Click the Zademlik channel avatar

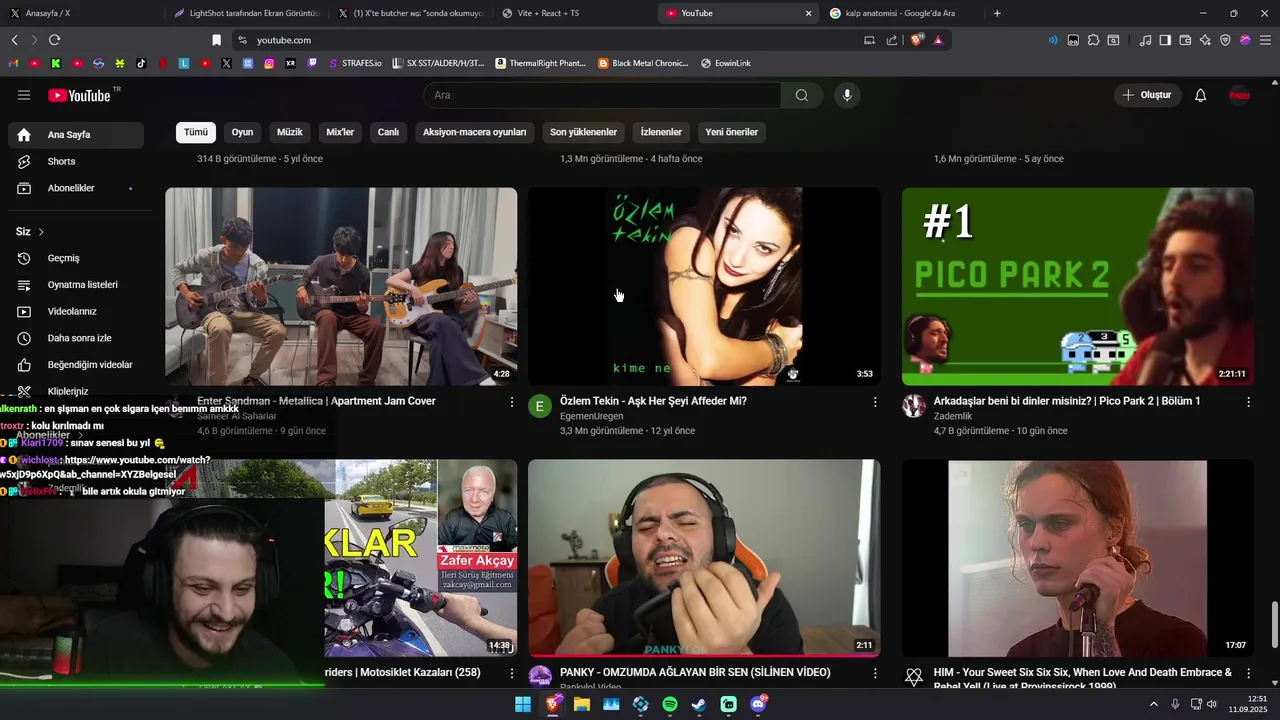click(x=914, y=406)
